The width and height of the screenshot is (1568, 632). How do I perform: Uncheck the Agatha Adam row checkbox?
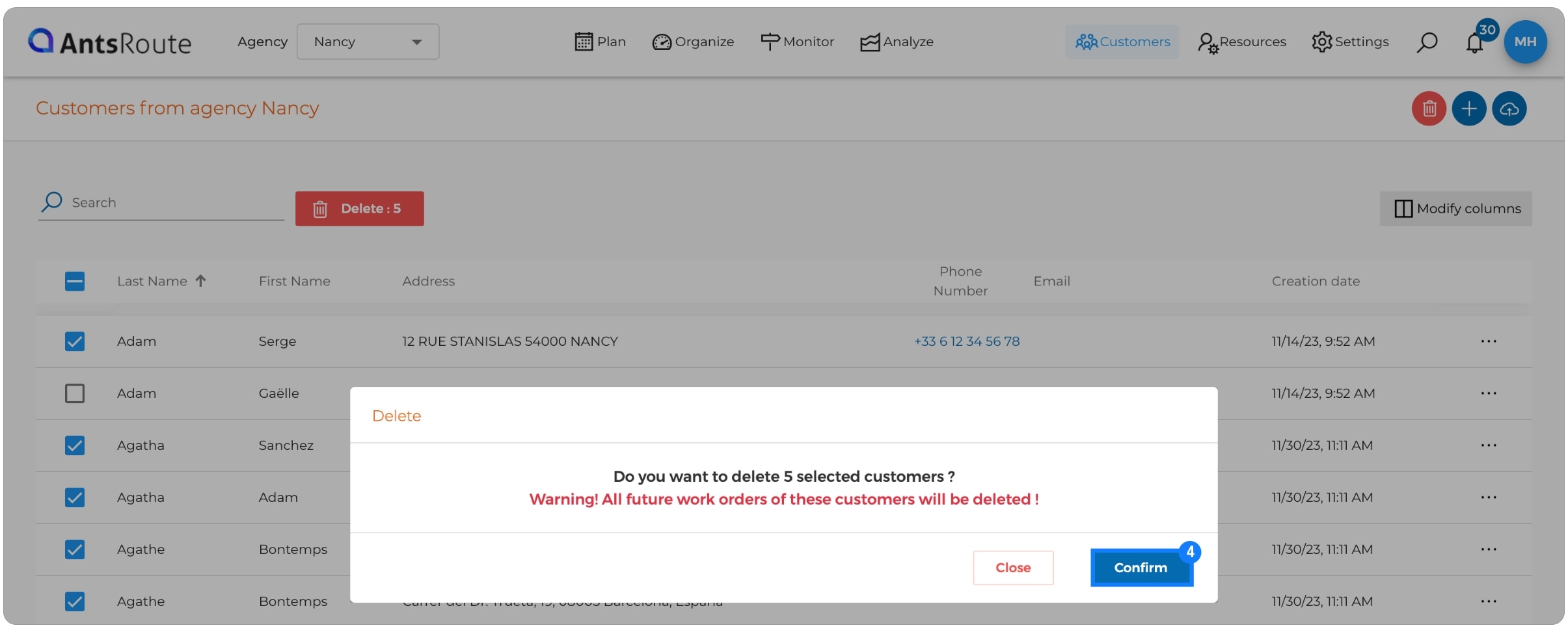pos(75,497)
